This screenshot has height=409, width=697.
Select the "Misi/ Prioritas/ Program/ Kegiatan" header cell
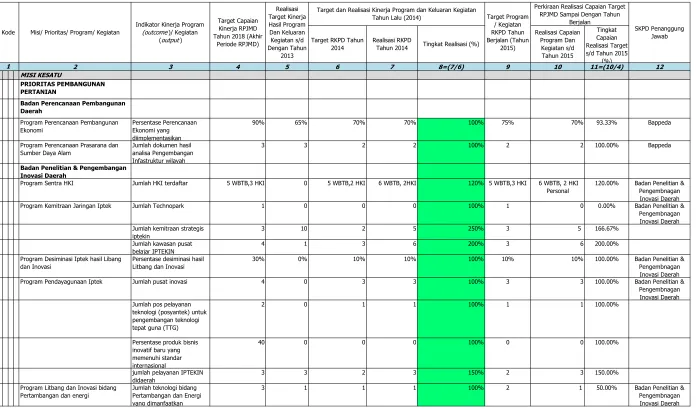pyautogui.click(x=75, y=32)
